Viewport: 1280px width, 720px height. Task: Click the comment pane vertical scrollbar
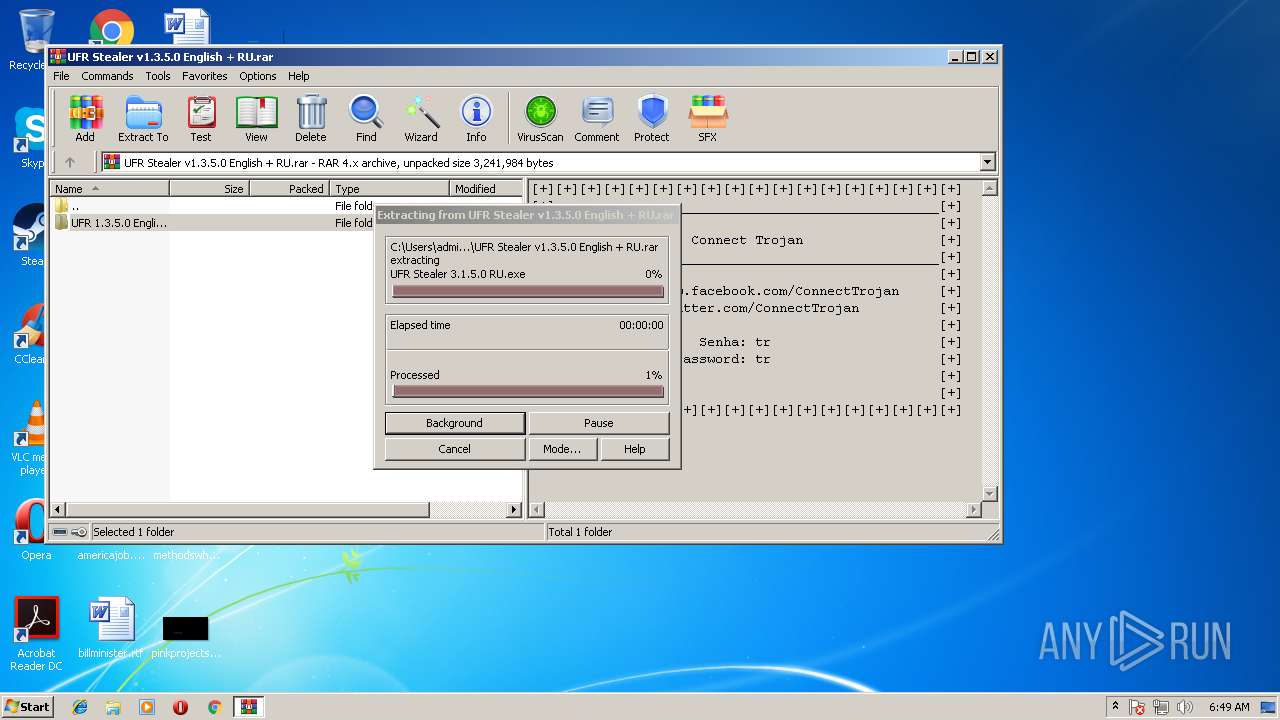[990, 340]
